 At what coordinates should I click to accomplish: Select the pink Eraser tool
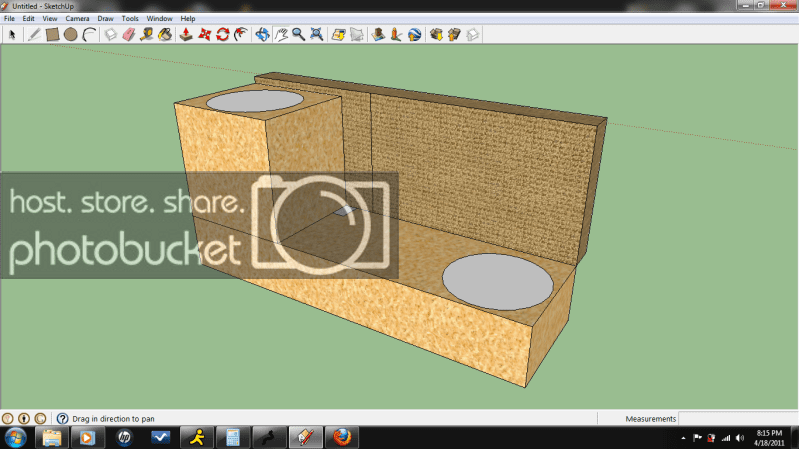coord(129,35)
